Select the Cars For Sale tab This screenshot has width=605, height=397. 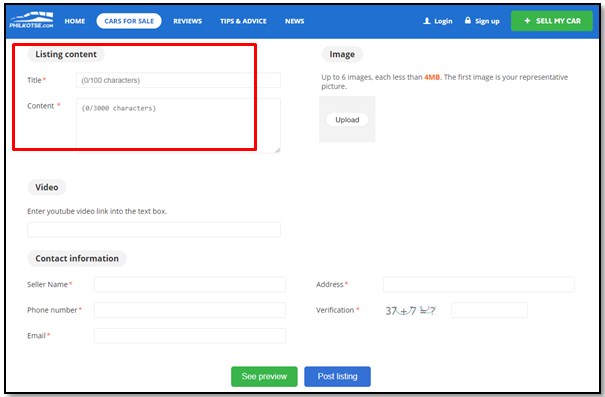tap(129, 21)
